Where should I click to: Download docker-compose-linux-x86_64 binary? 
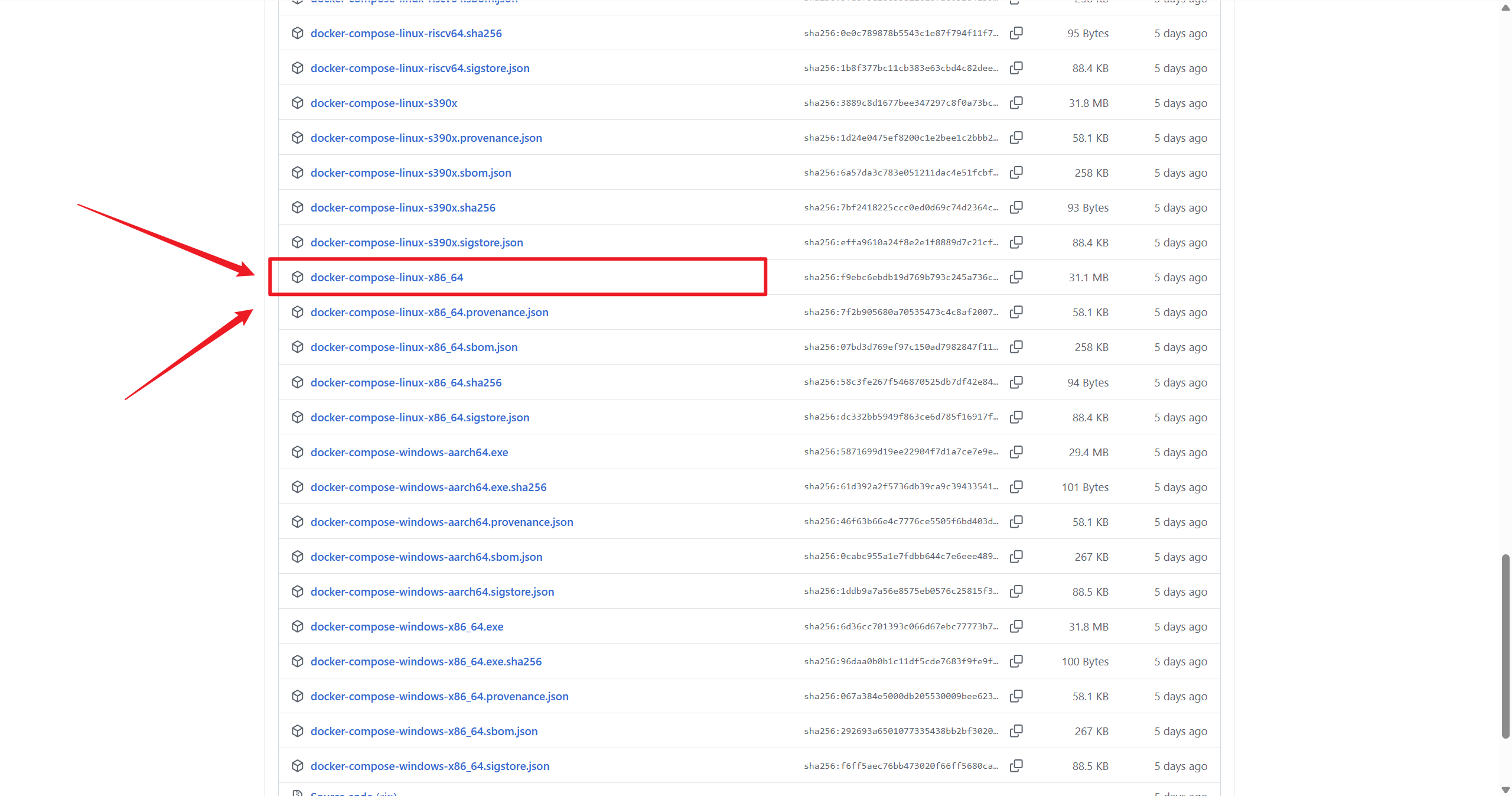pyautogui.click(x=387, y=277)
